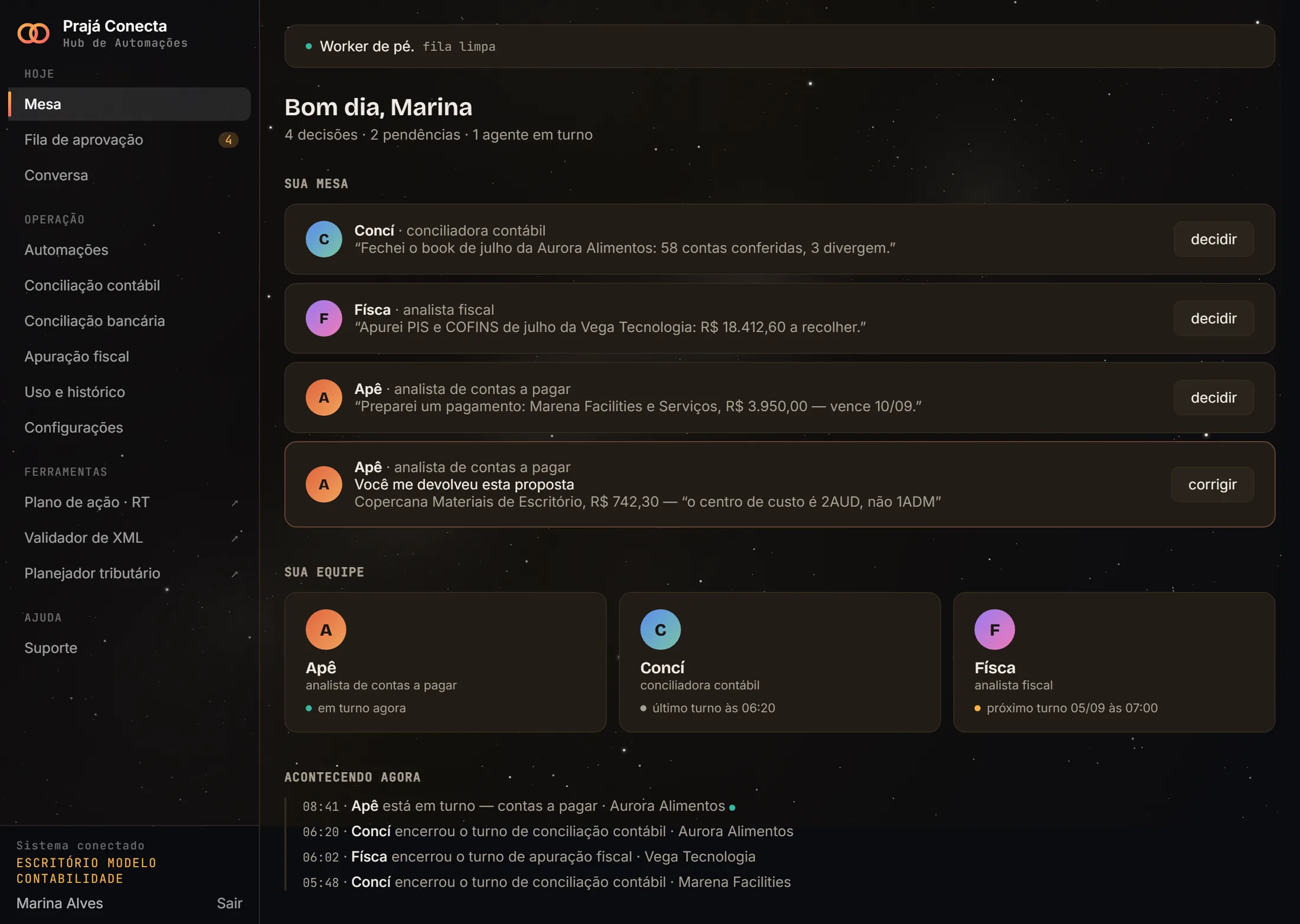Click Concí's C avatar in Sua Mesa
Screen dimensions: 1300x924
pos(323,239)
